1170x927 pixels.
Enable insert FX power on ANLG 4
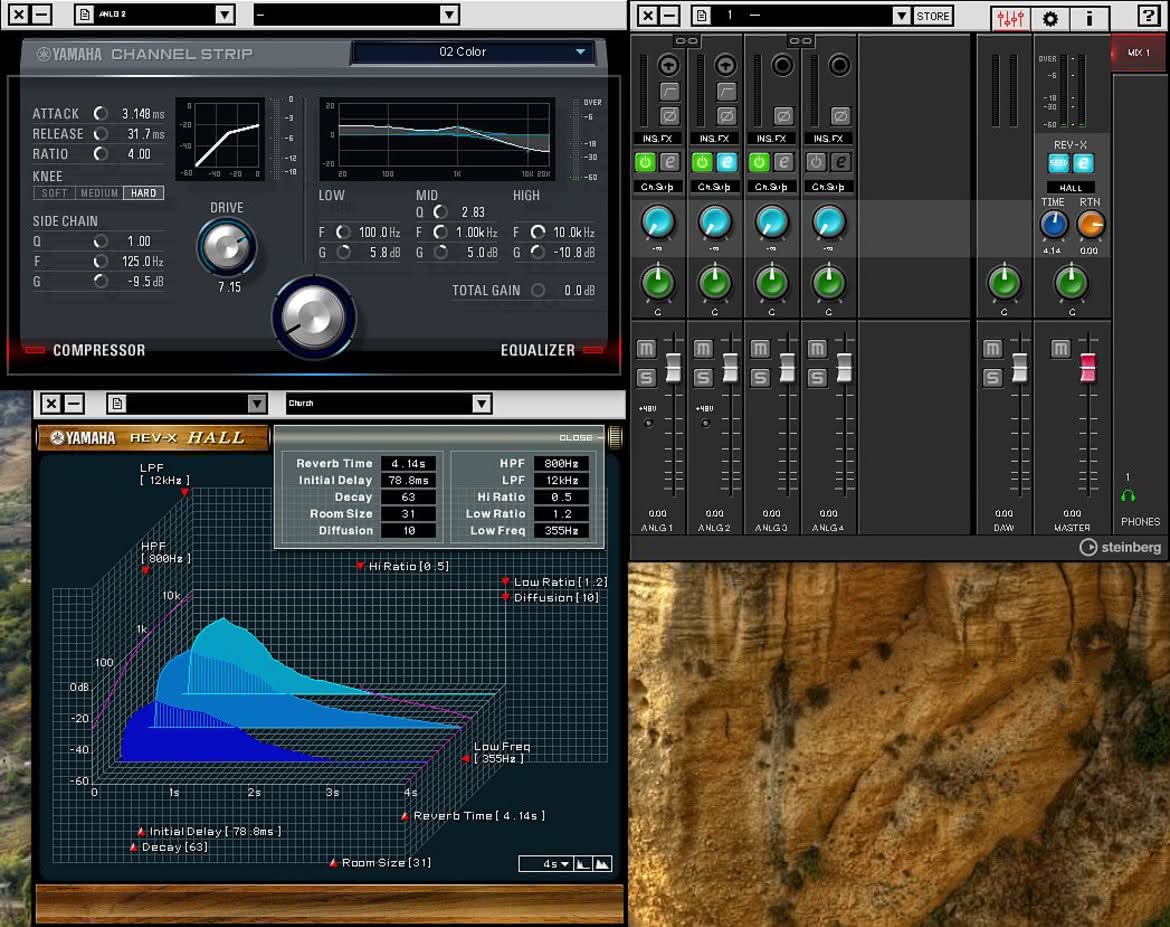click(816, 162)
